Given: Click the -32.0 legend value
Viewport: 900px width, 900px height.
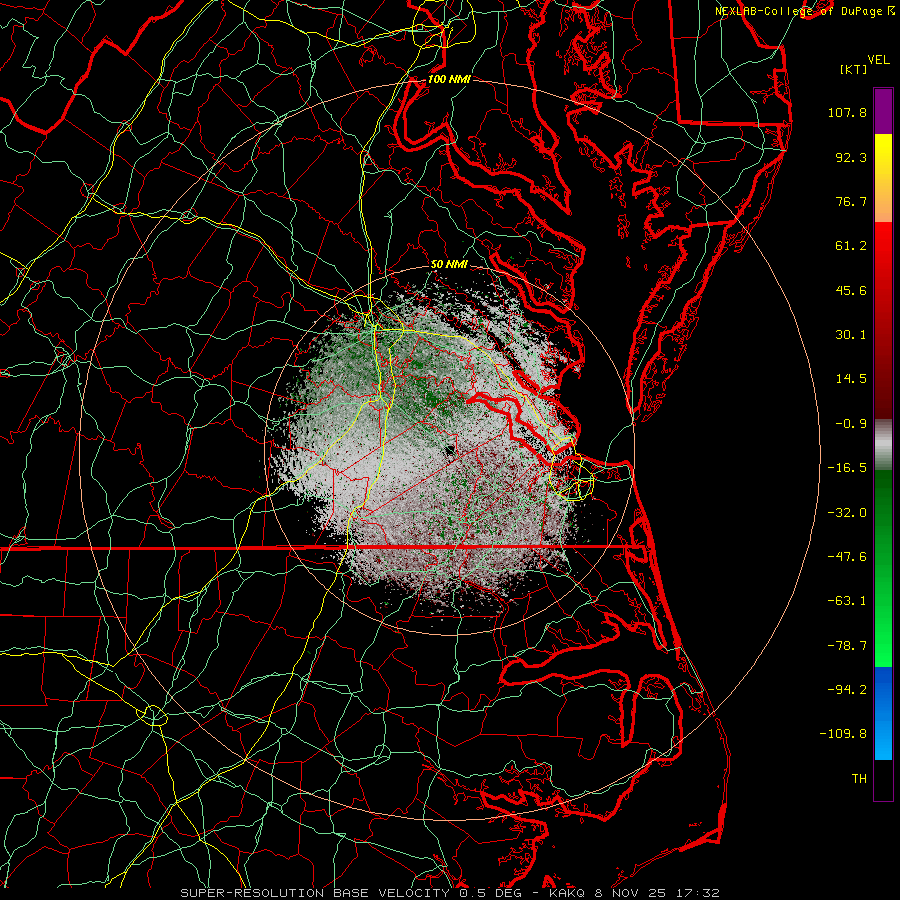Looking at the screenshot, I should 847,513.
